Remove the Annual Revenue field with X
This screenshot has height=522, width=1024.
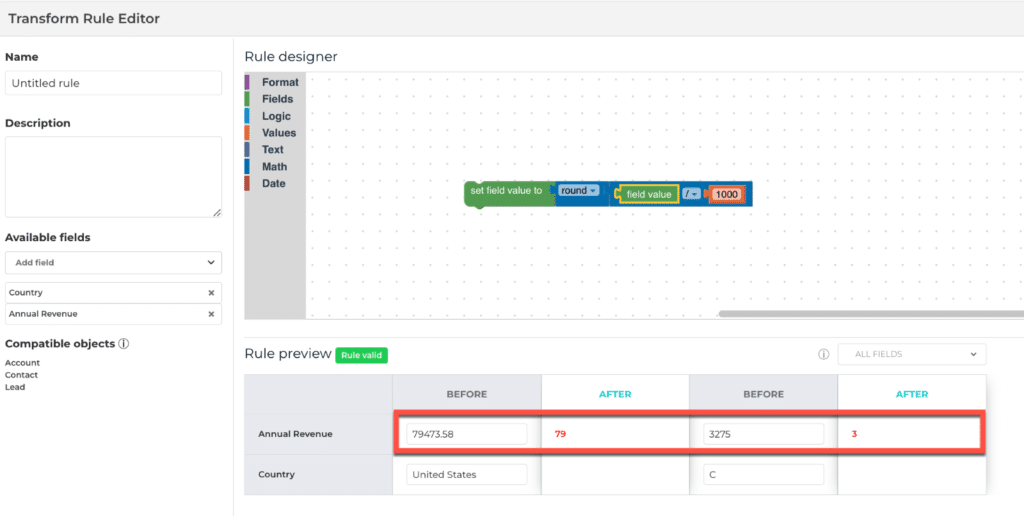[x=211, y=314]
